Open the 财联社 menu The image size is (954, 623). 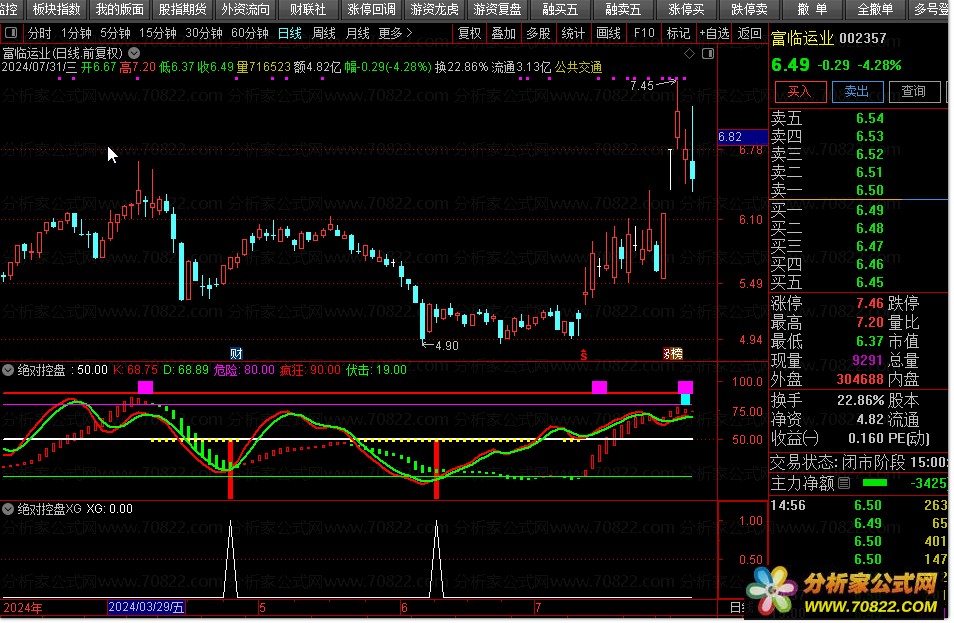308,9
